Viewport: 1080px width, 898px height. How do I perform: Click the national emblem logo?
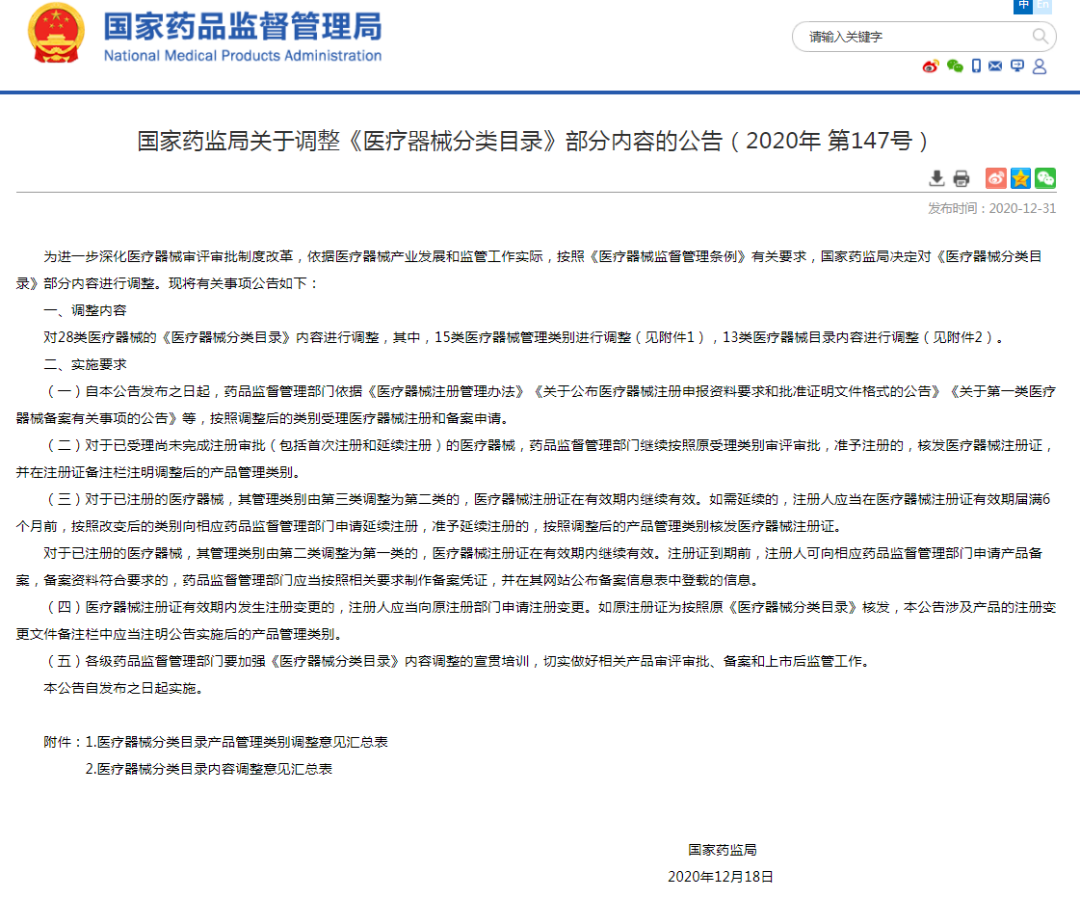coord(55,33)
